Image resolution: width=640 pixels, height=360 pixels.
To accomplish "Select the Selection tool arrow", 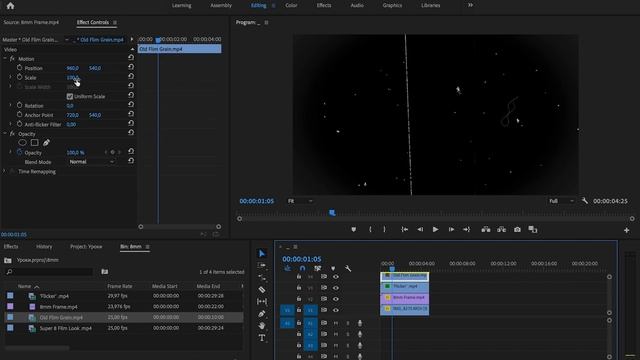I will point(262,253).
